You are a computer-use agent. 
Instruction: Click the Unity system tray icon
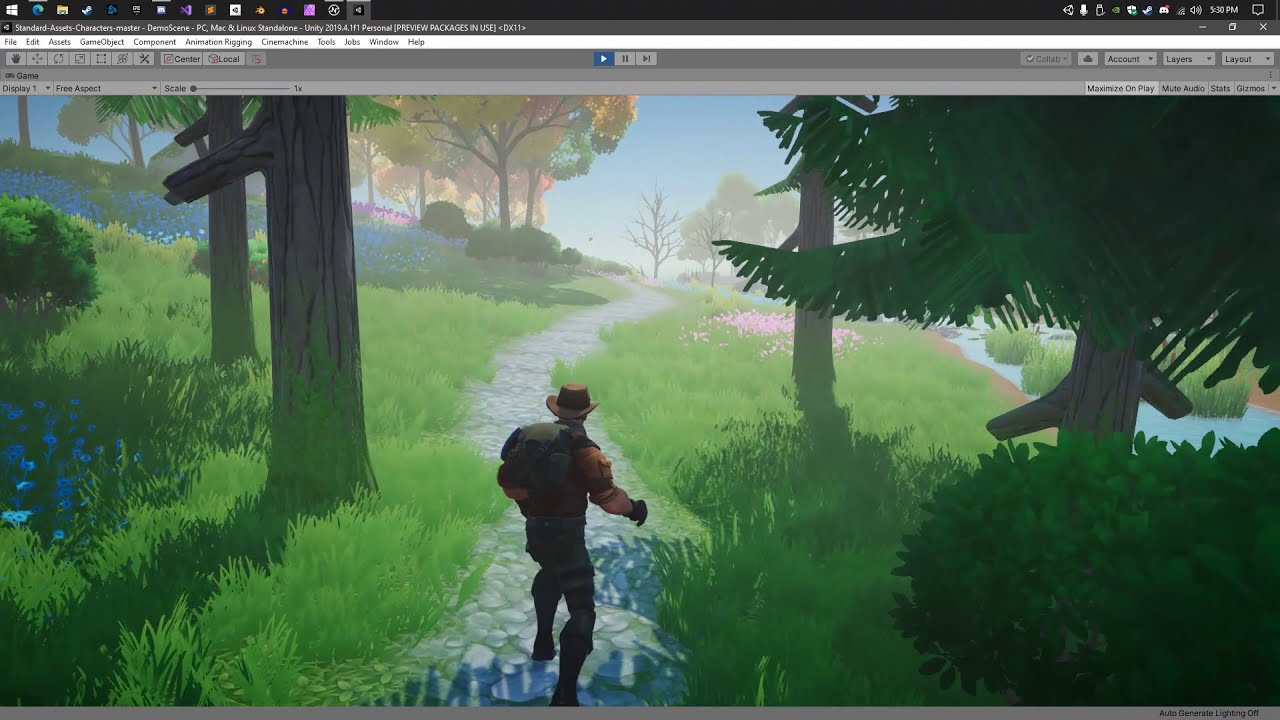coord(1068,10)
